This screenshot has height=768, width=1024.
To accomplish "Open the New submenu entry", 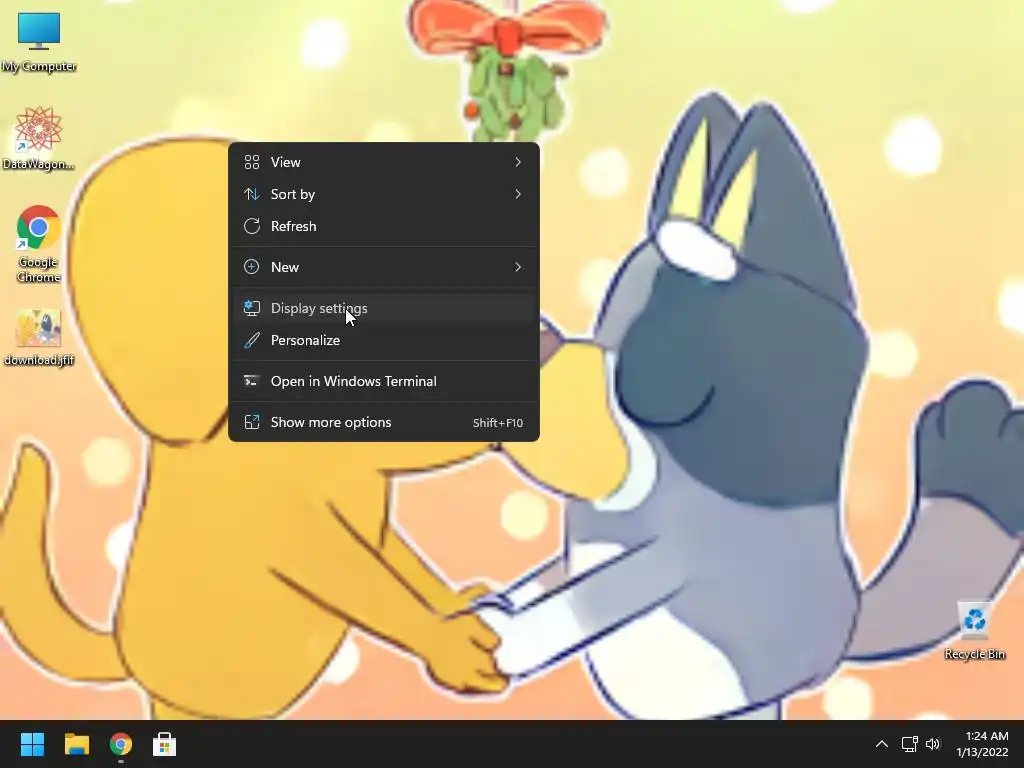I will click(x=383, y=267).
